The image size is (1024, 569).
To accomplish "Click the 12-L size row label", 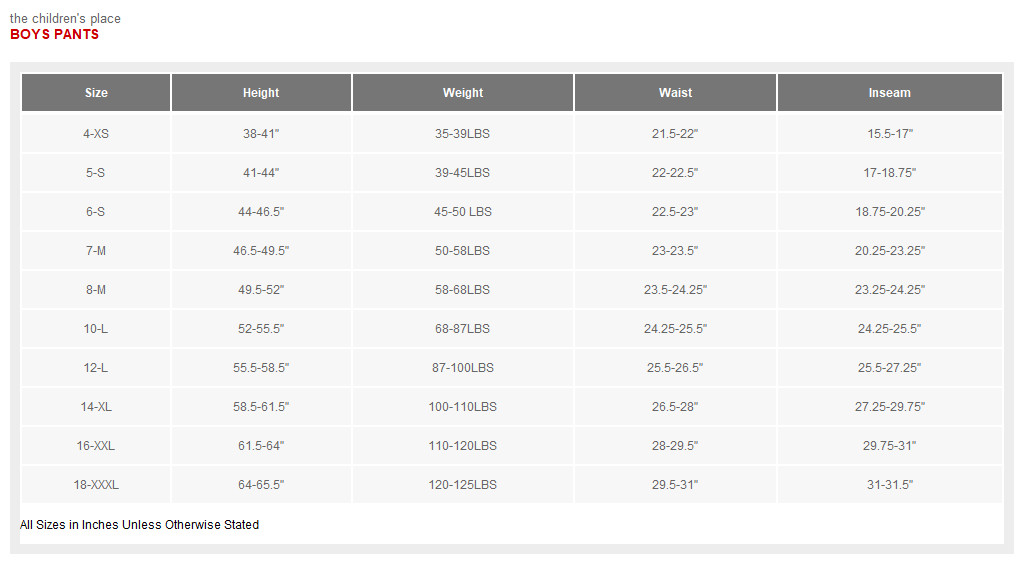I will [x=96, y=368].
